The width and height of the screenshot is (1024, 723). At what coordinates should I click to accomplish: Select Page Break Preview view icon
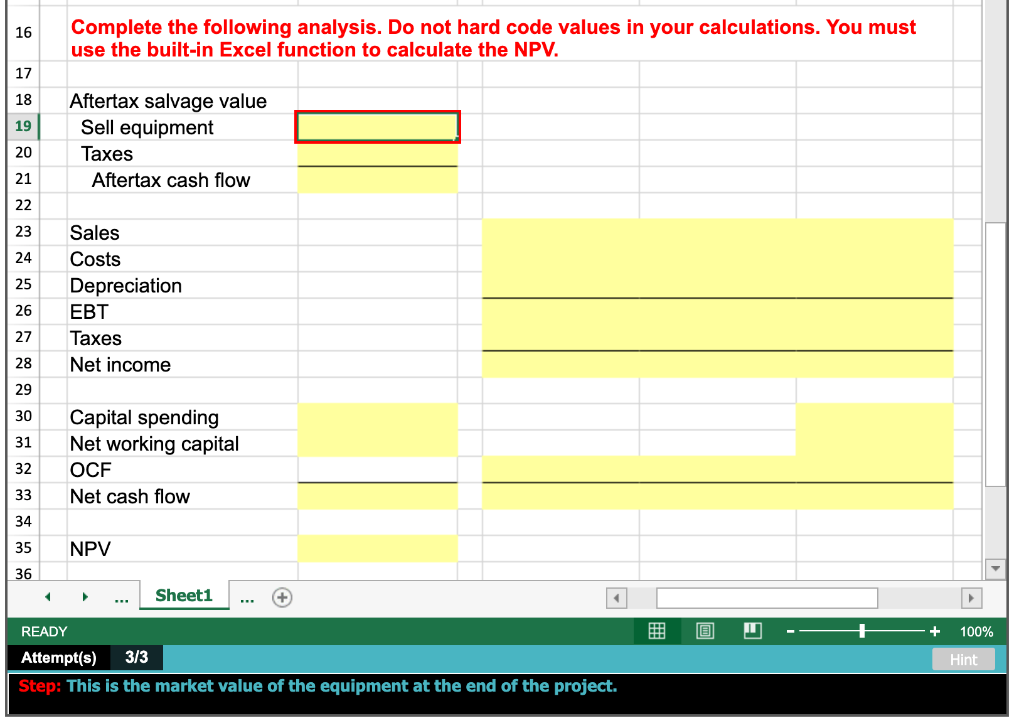point(753,631)
